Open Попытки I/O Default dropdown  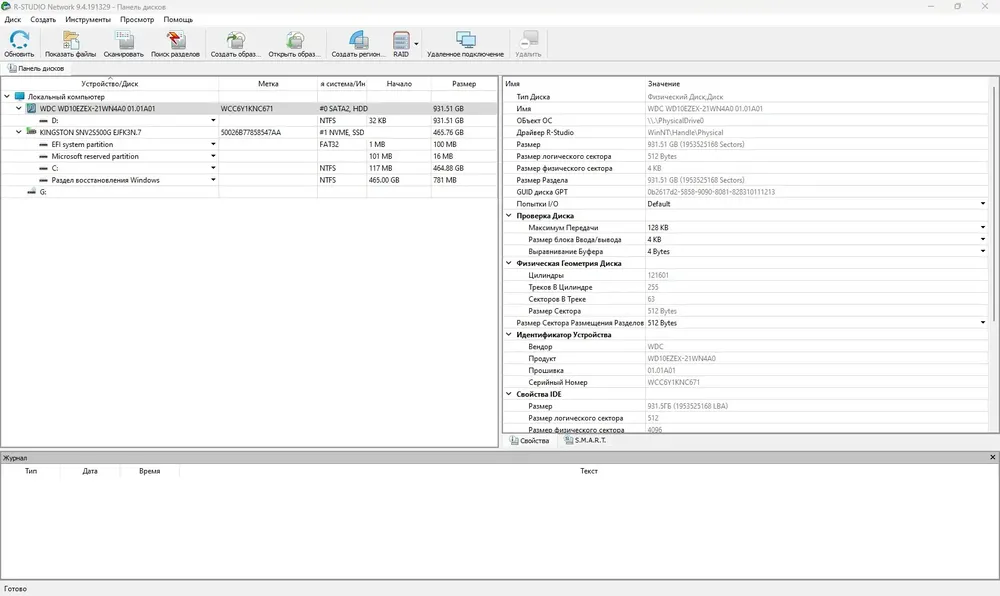click(982, 204)
